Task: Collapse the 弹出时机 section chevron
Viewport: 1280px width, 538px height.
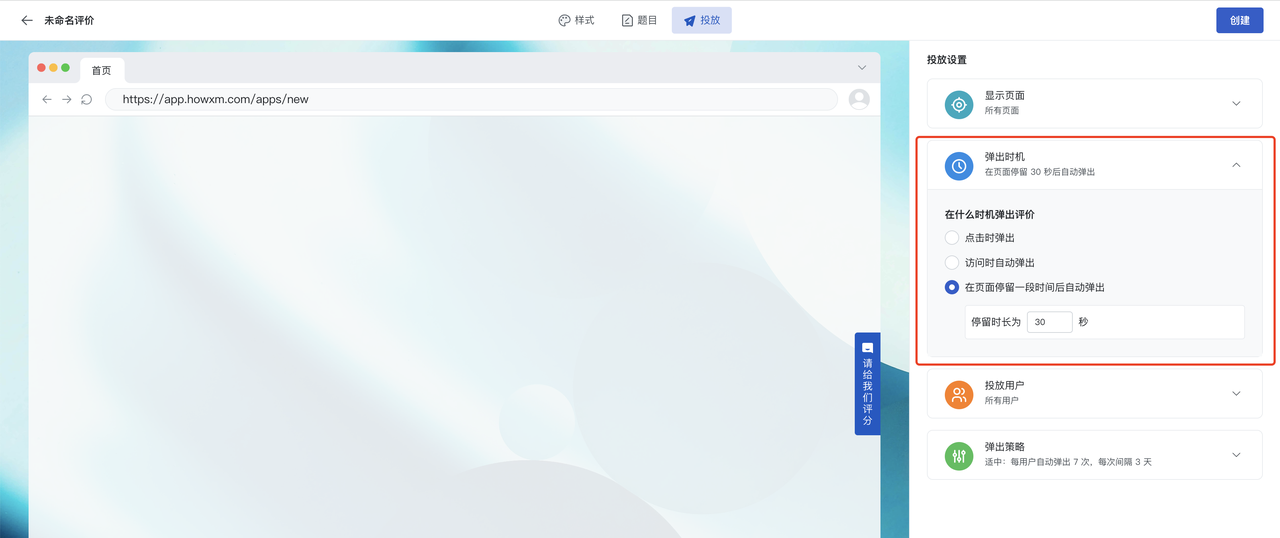Action: [x=1236, y=165]
